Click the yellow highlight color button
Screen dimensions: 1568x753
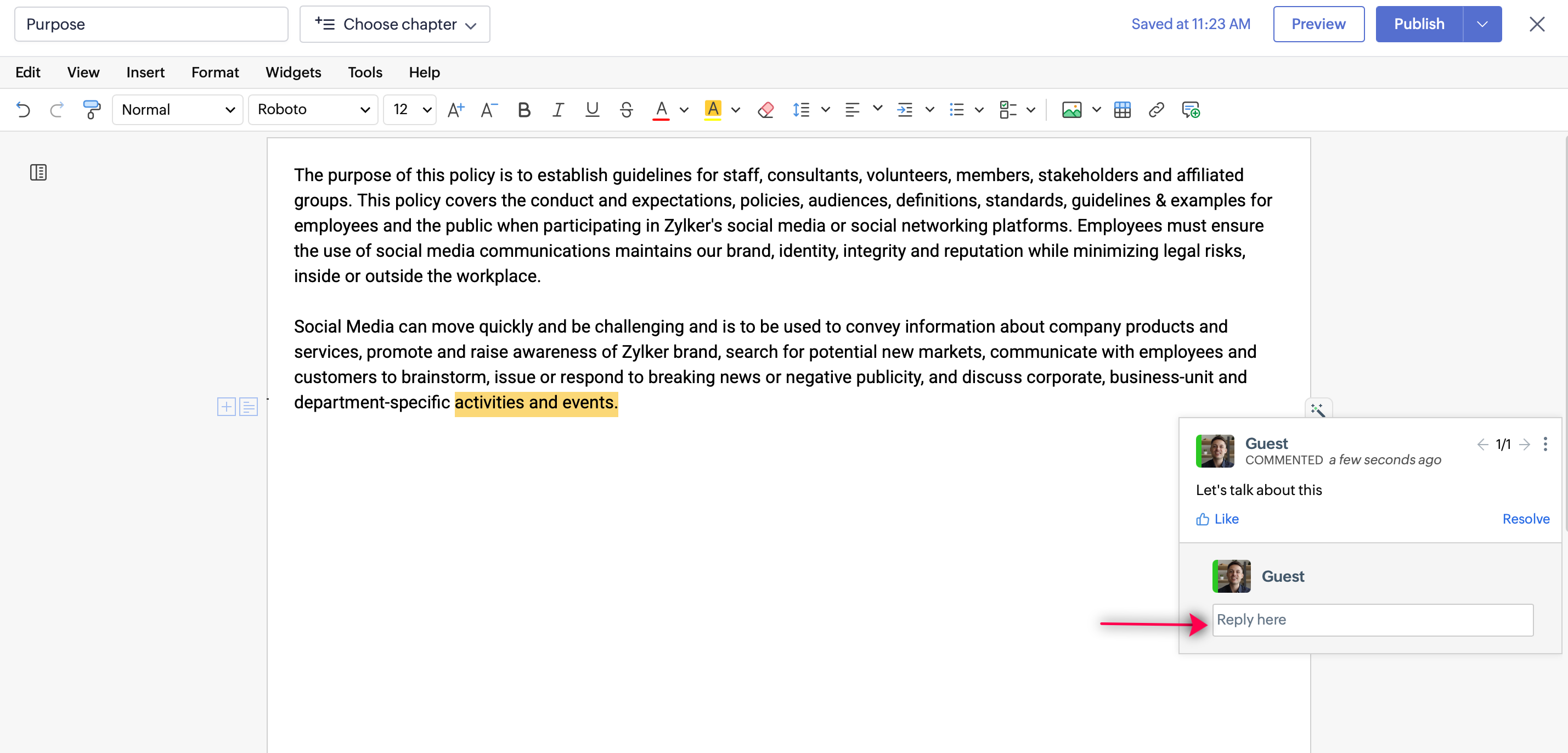click(712, 110)
